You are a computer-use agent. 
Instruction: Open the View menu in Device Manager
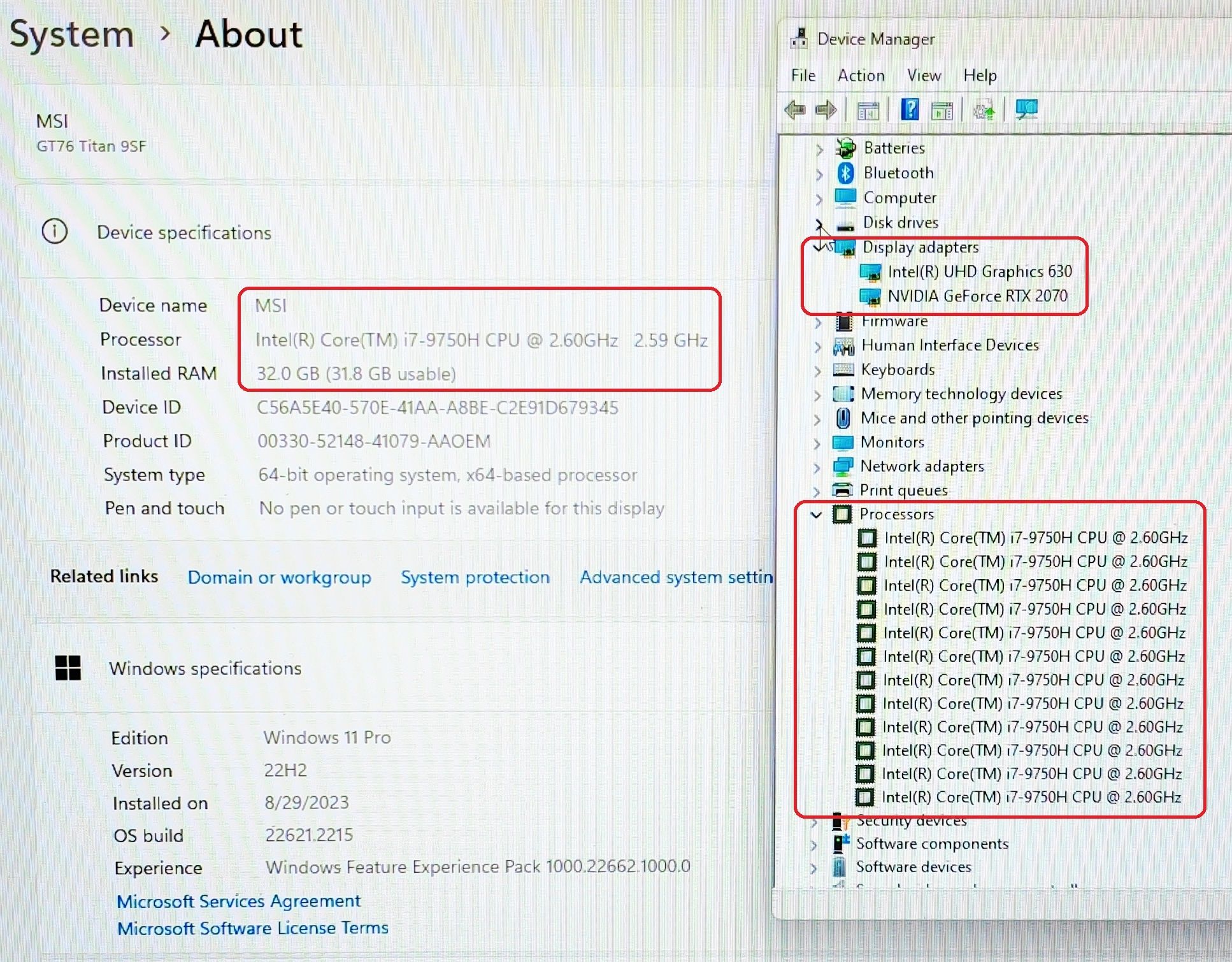[924, 75]
